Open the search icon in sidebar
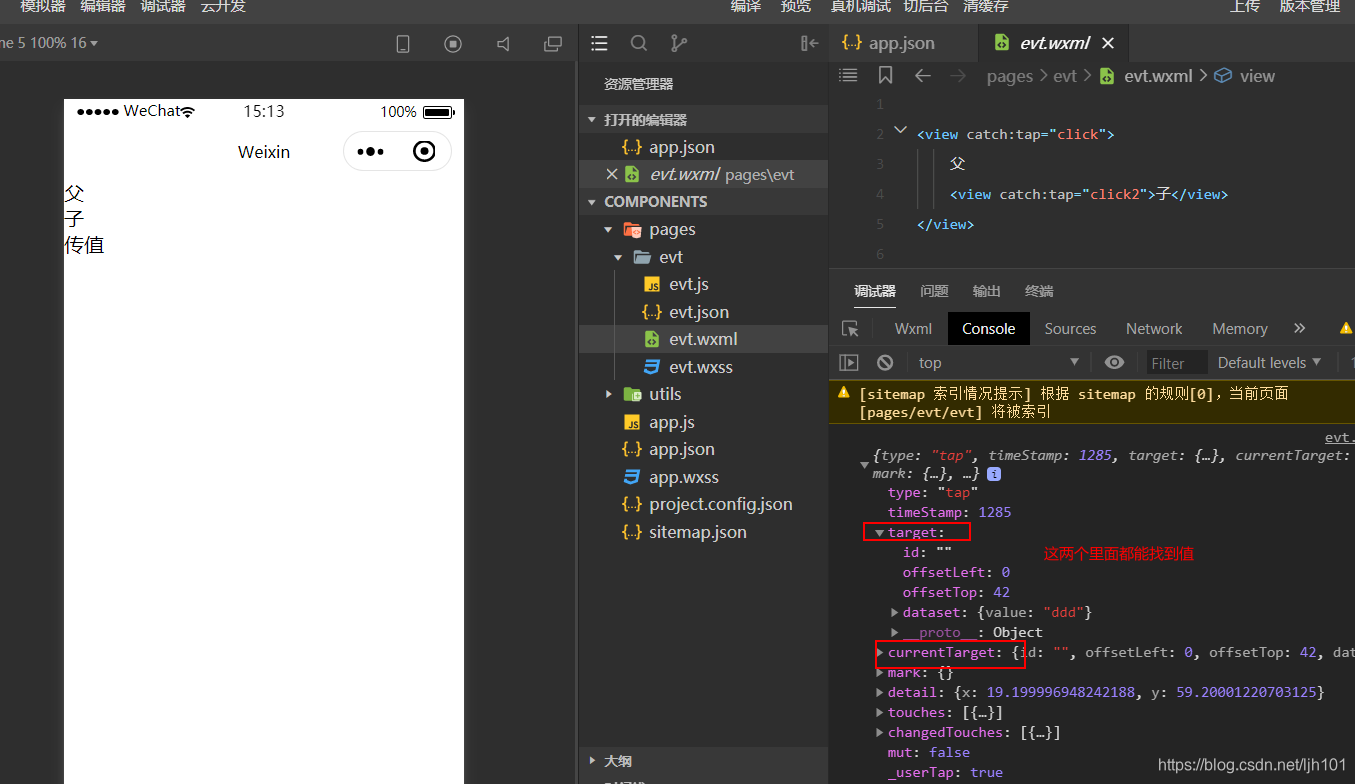 (638, 43)
